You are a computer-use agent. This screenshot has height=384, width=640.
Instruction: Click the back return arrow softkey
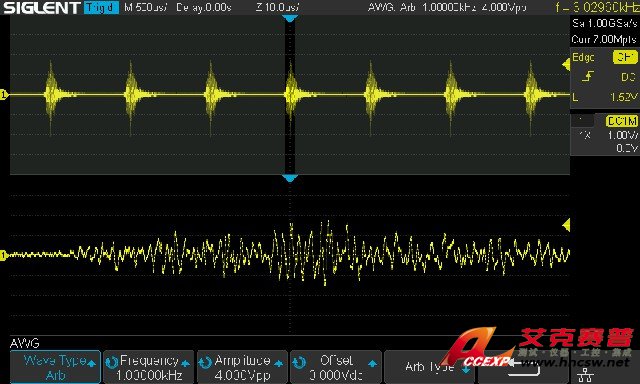click(x=524, y=367)
